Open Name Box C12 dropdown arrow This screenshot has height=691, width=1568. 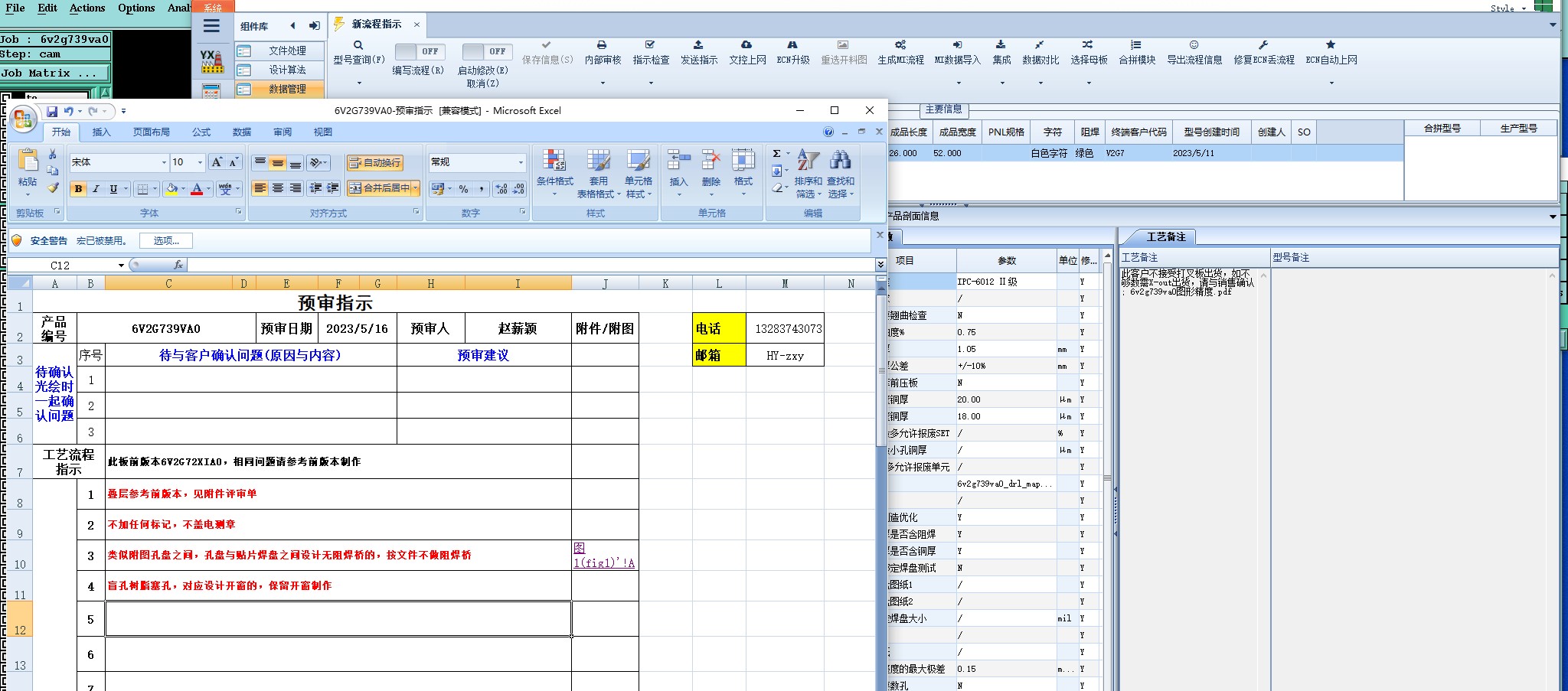click(121, 266)
